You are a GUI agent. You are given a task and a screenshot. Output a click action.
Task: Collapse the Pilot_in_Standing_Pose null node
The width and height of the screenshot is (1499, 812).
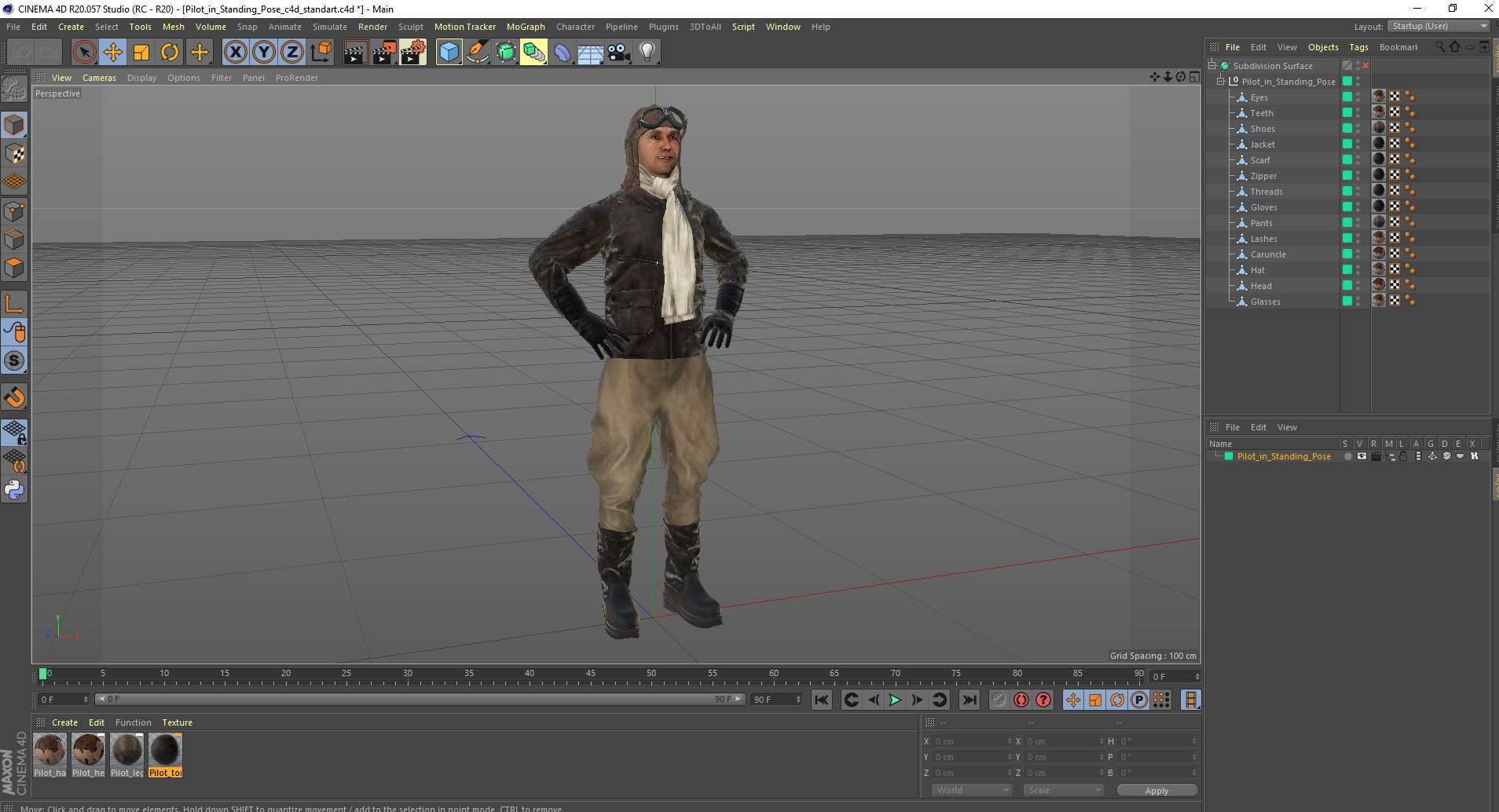click(1221, 82)
